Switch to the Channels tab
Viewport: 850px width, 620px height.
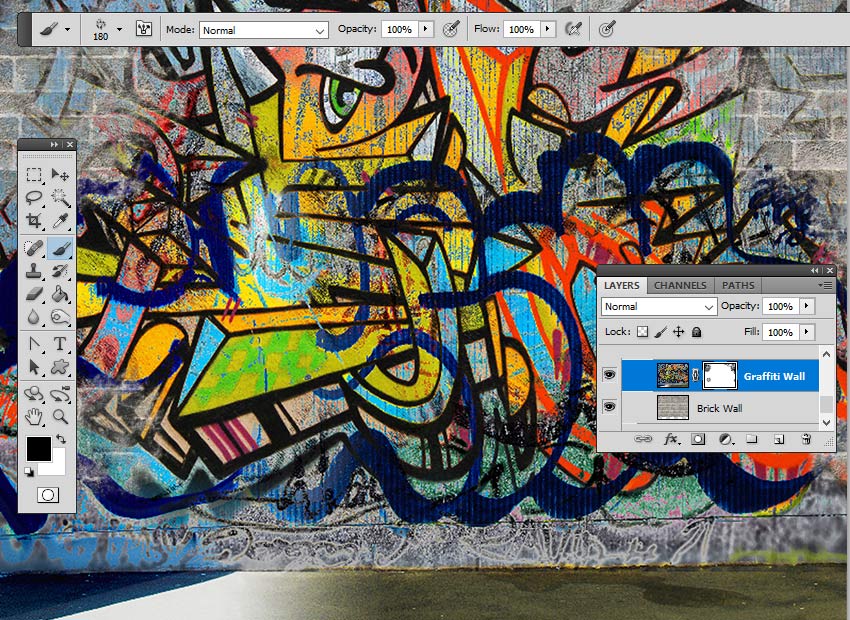[680, 286]
